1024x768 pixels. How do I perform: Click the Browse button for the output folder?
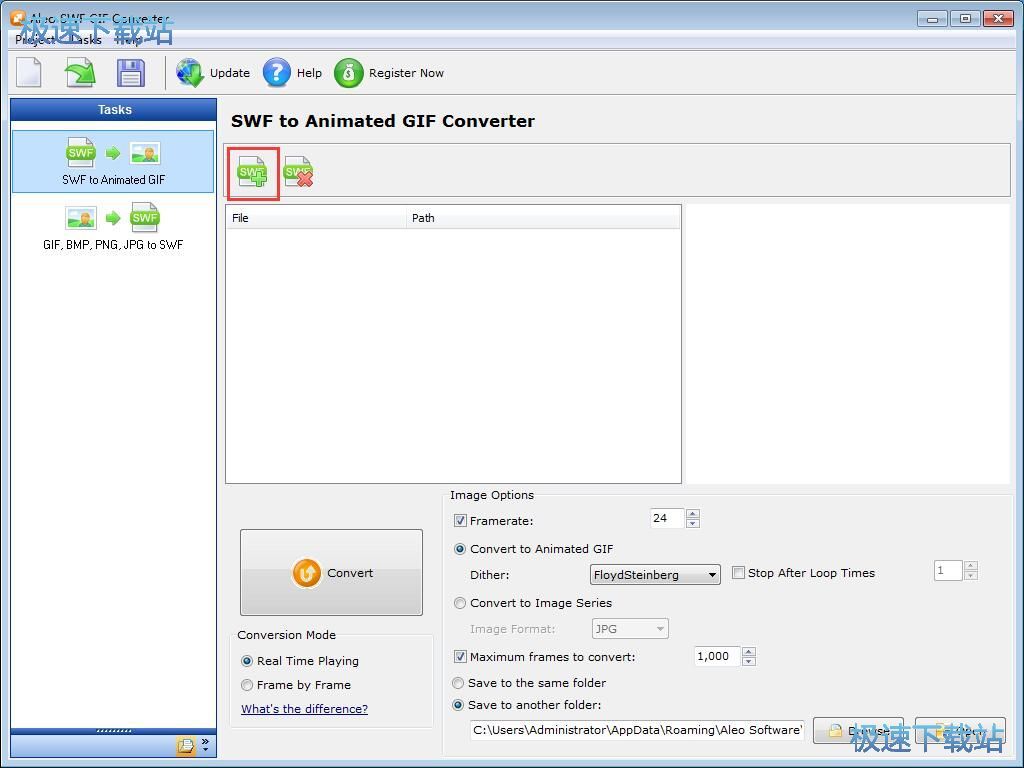coord(858,730)
